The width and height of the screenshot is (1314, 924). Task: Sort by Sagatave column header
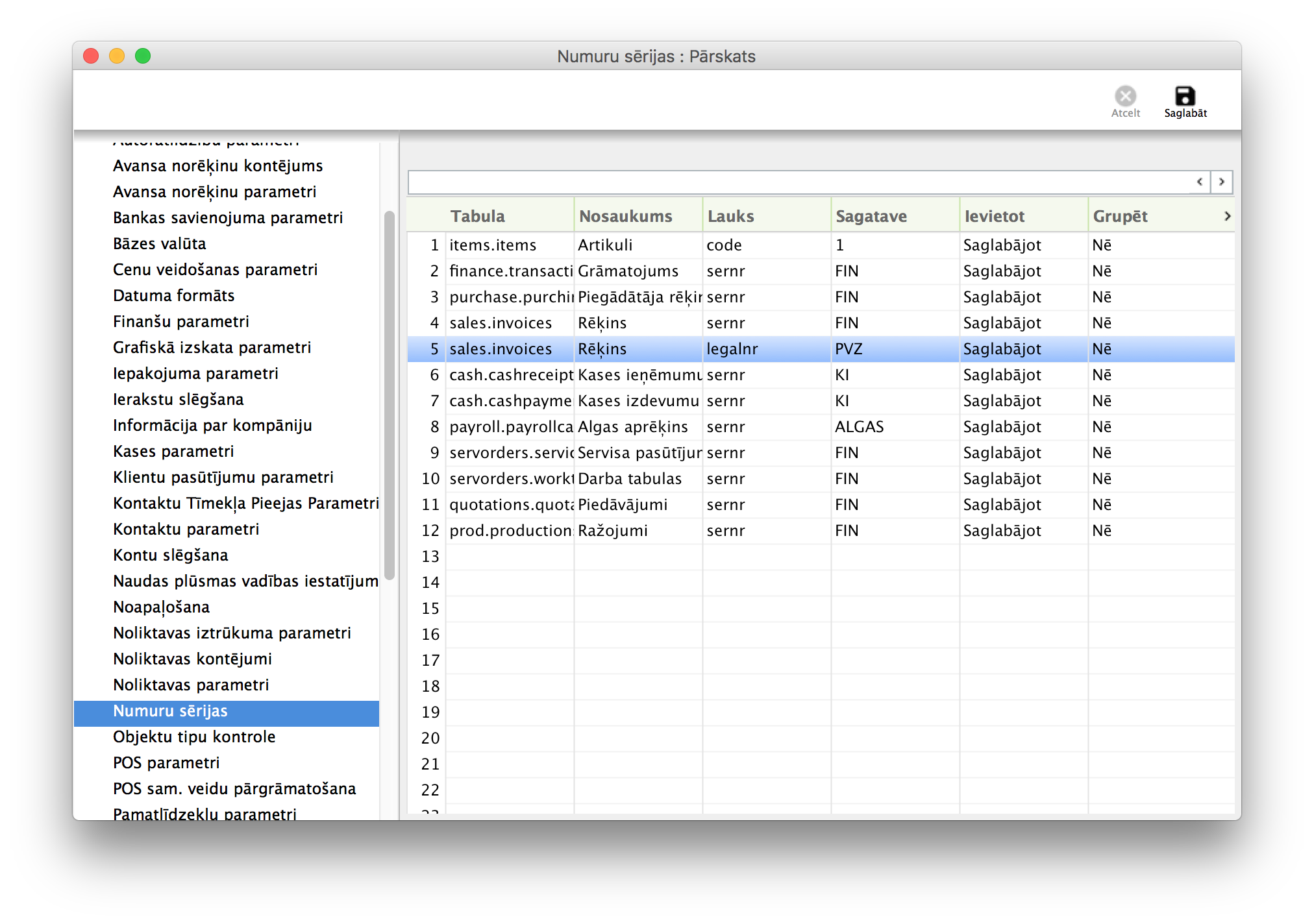click(871, 216)
